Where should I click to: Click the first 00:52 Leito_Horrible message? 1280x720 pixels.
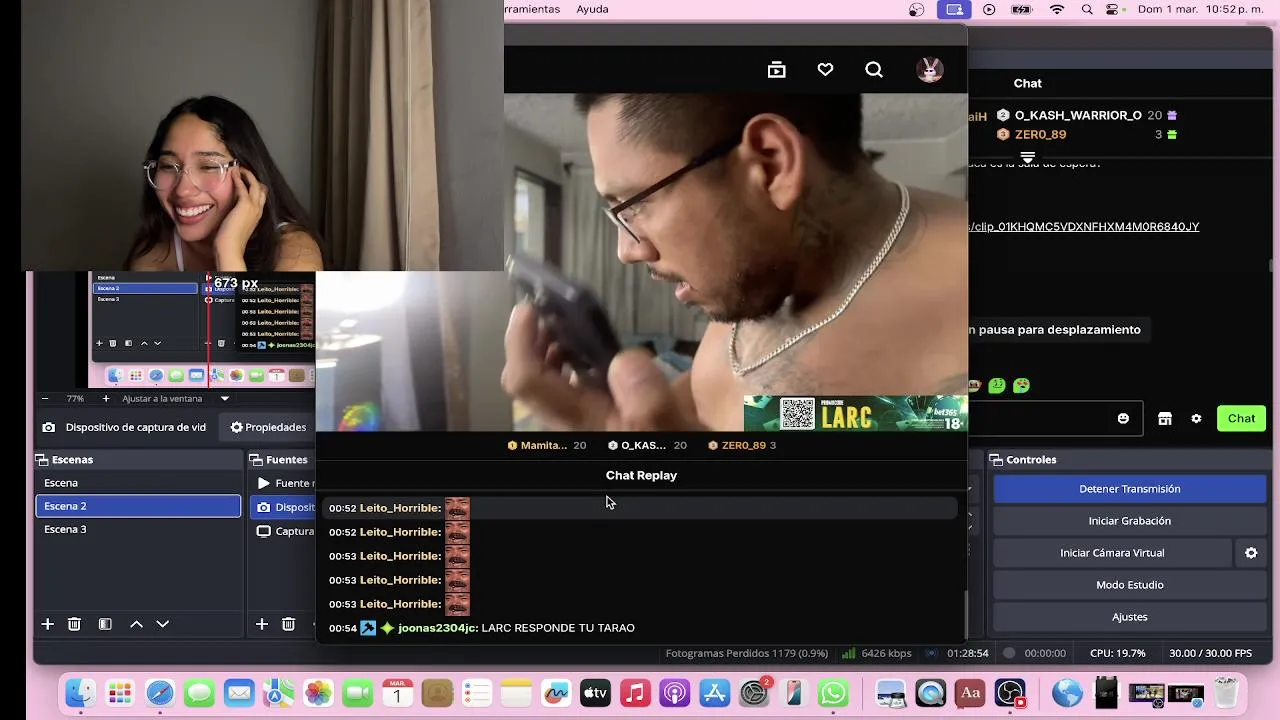pyautogui.click(x=638, y=508)
